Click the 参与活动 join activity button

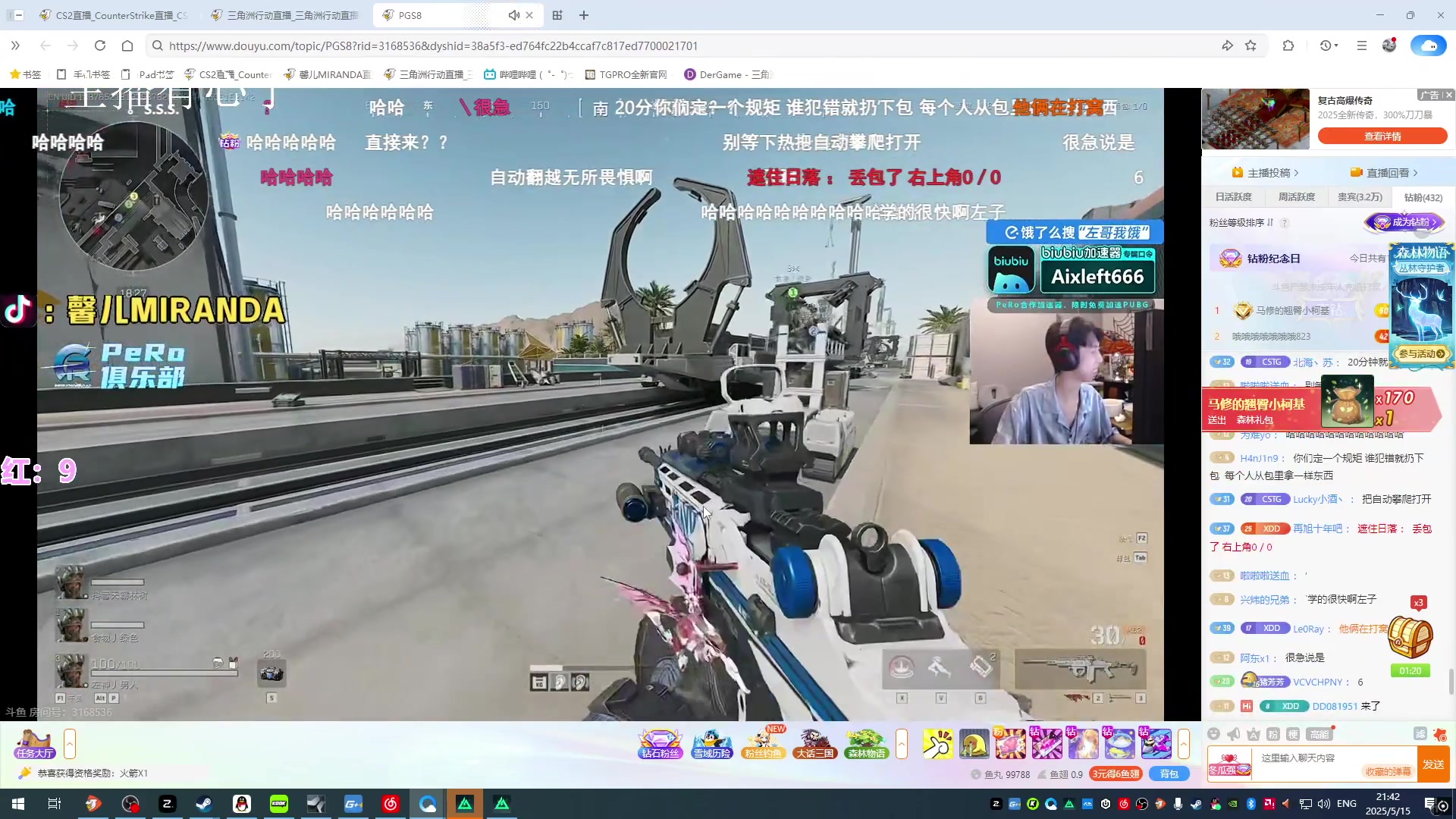1421,353
